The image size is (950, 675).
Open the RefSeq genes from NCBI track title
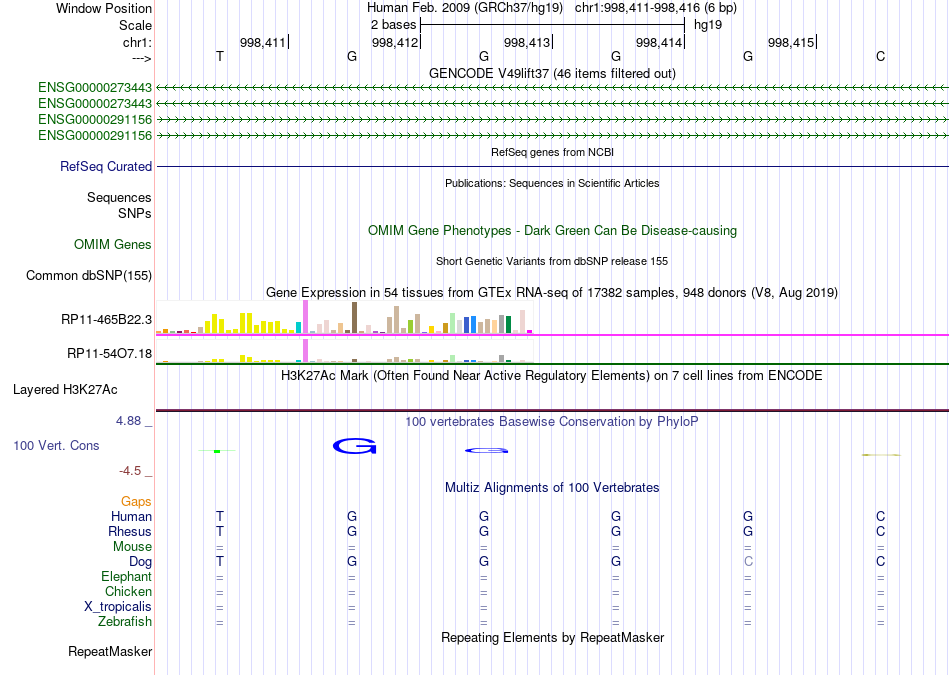pos(552,152)
